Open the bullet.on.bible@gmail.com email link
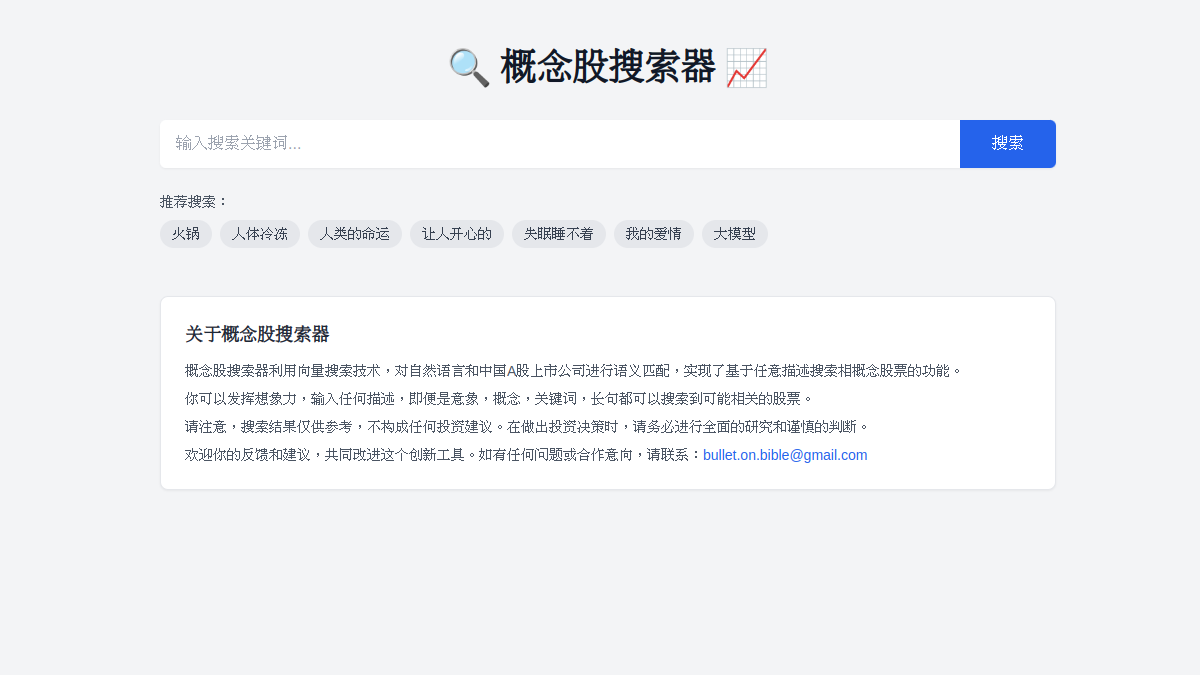The height and width of the screenshot is (675, 1200). 785,455
